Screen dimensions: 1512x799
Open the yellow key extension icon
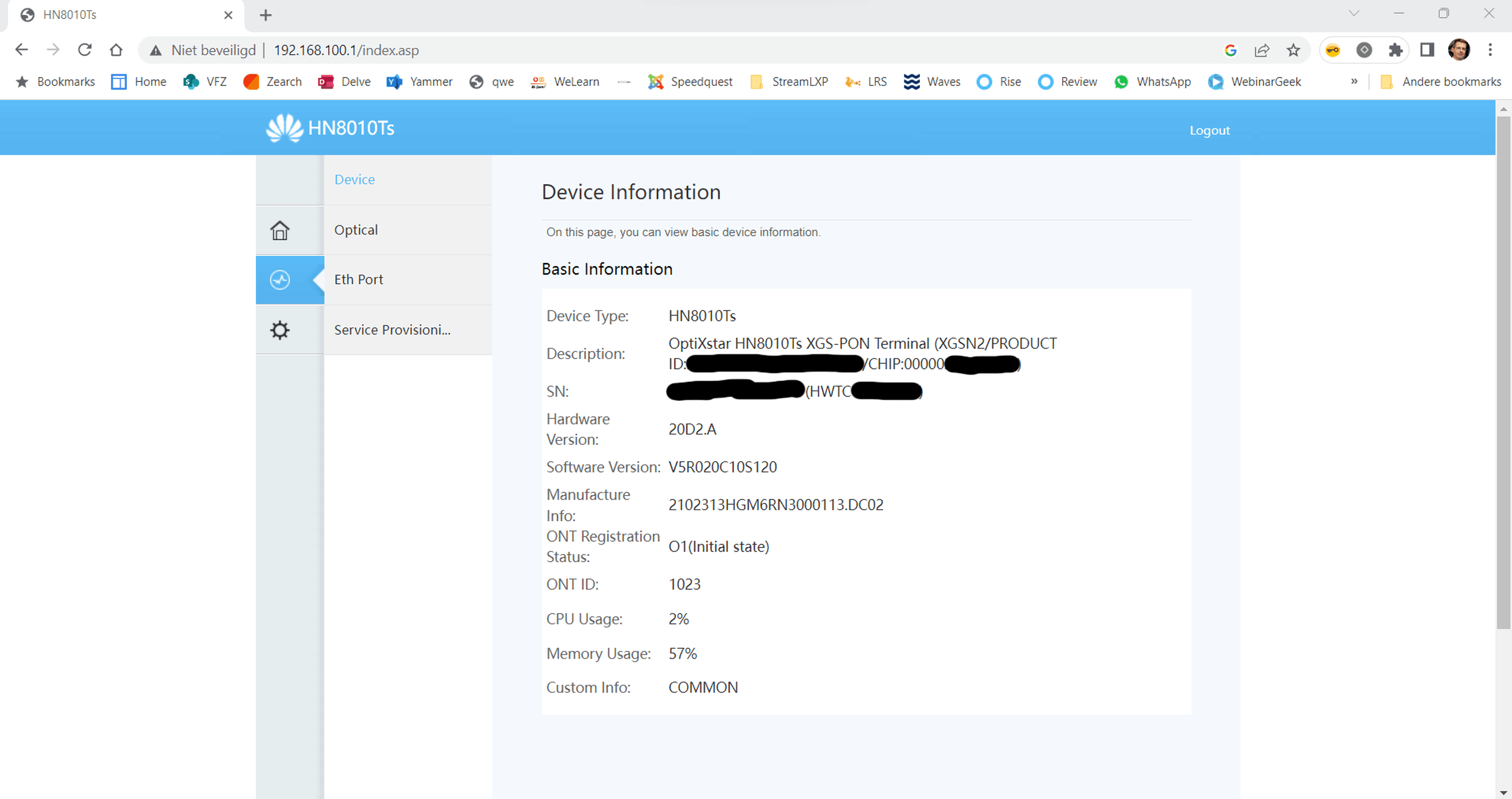pos(1333,50)
